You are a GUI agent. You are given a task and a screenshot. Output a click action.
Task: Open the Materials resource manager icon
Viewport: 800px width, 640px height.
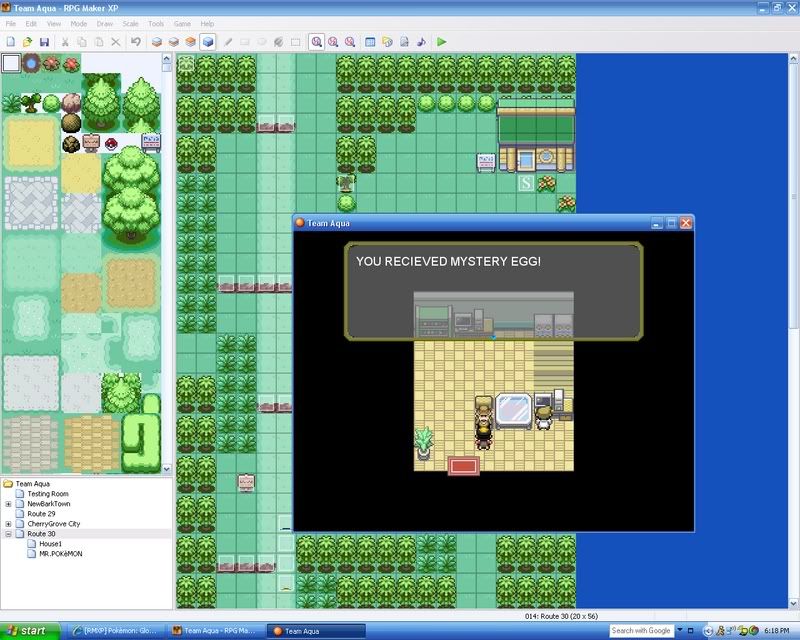pos(387,42)
